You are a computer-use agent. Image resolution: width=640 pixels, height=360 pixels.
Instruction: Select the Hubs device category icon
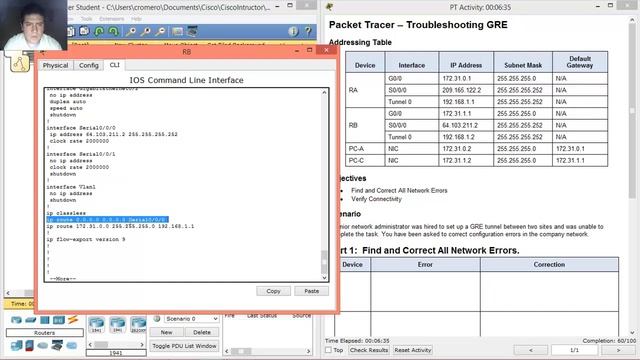point(44,320)
